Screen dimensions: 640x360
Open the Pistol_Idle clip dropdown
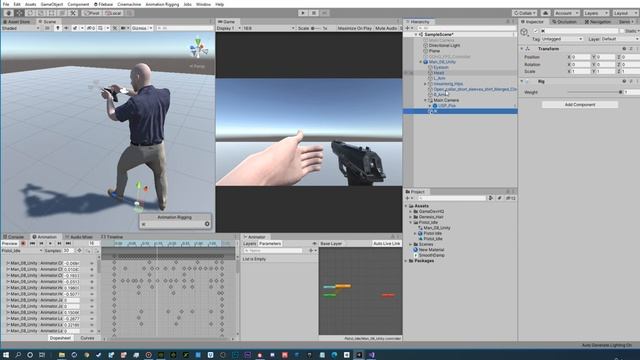click(22, 251)
